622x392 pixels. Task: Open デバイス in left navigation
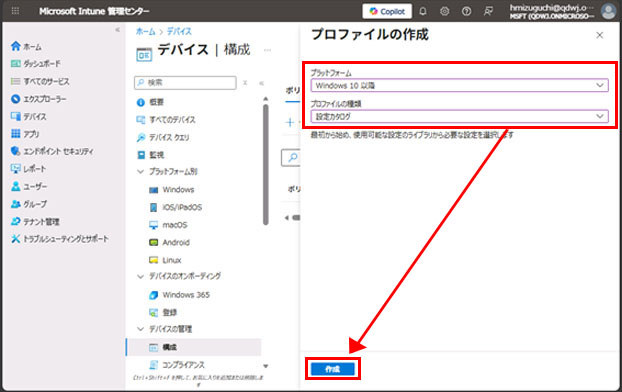point(29,116)
